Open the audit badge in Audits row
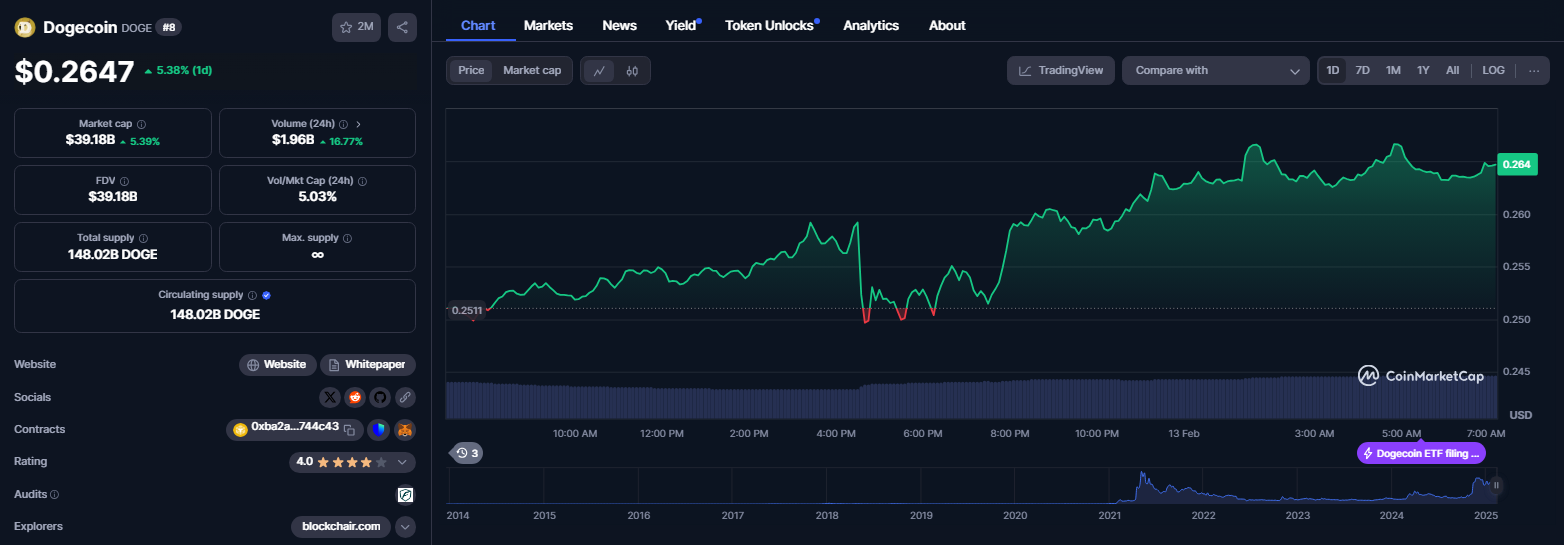The width and height of the screenshot is (1564, 545). click(405, 494)
